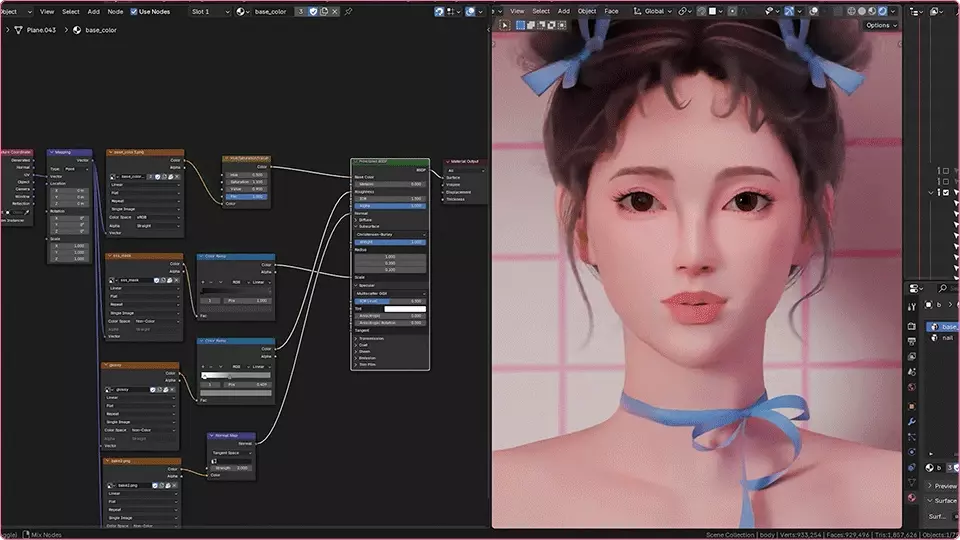Select the tweak select tool icon

(x=504, y=25)
